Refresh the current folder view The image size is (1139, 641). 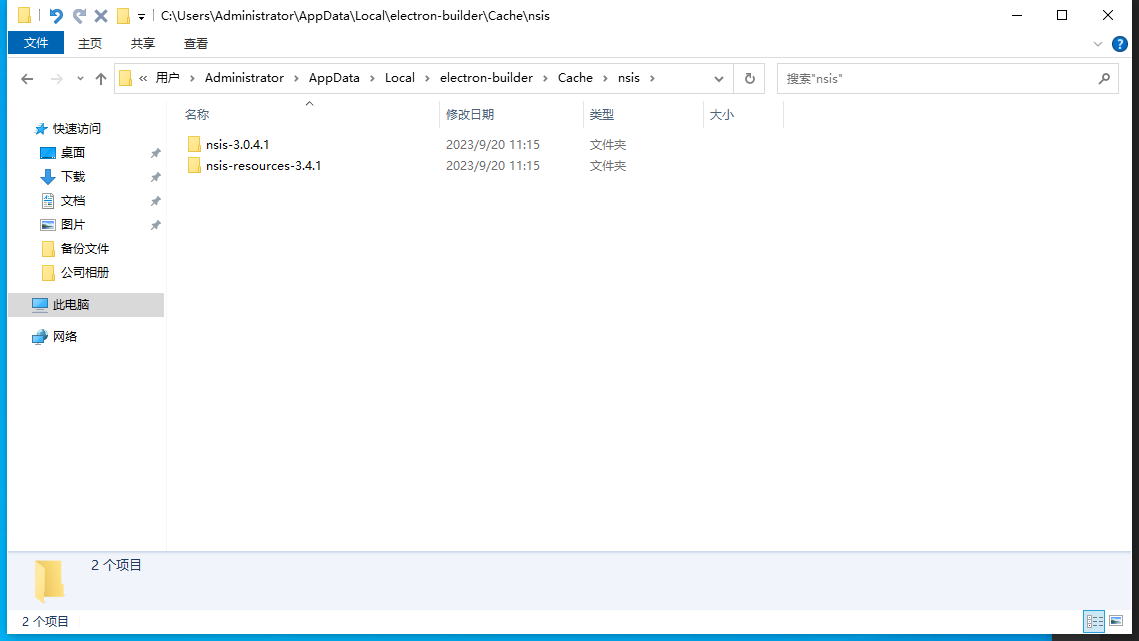coord(749,78)
